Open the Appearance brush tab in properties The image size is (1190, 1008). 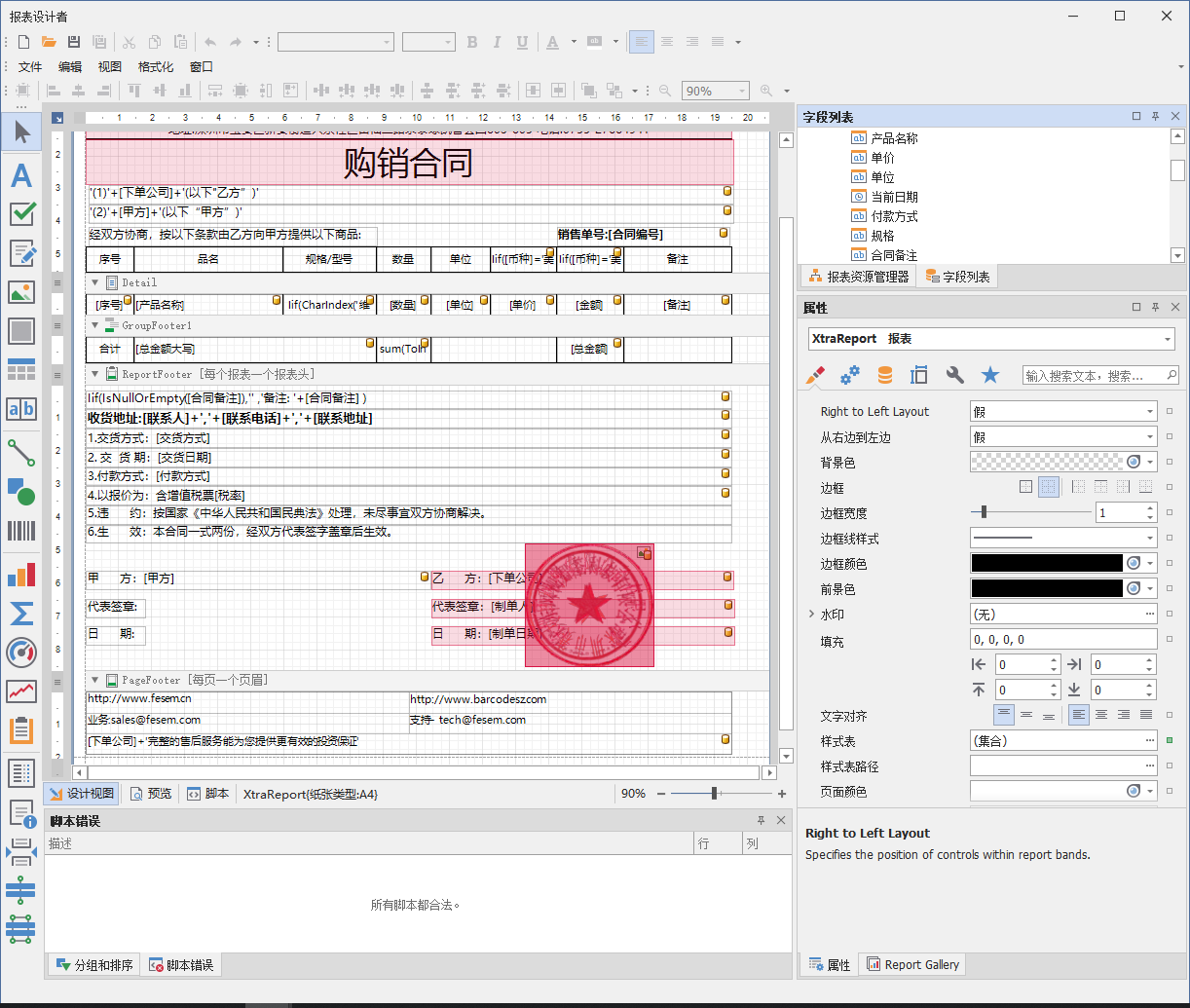click(817, 375)
